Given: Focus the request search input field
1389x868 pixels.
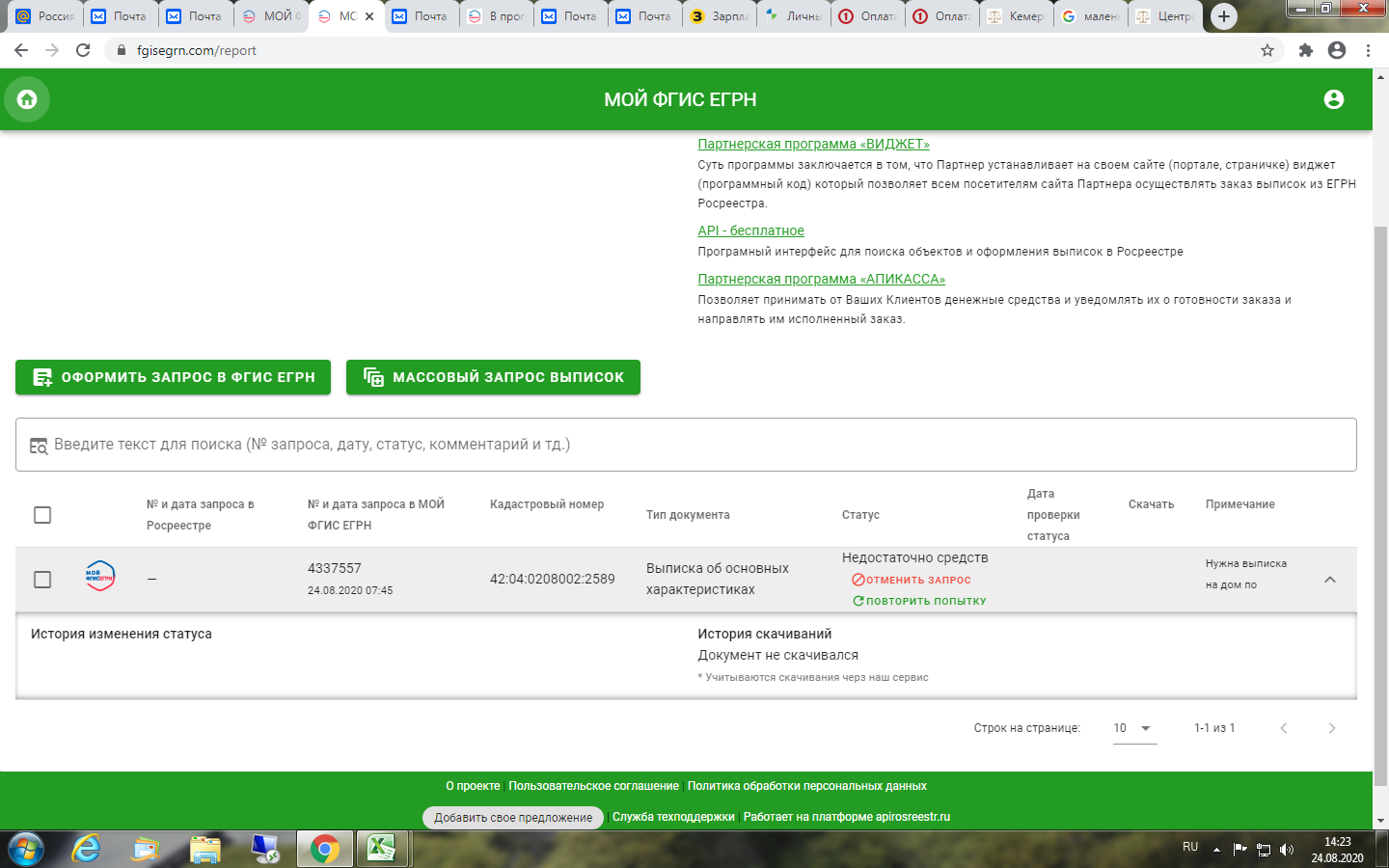Looking at the screenshot, I should tap(686, 445).
